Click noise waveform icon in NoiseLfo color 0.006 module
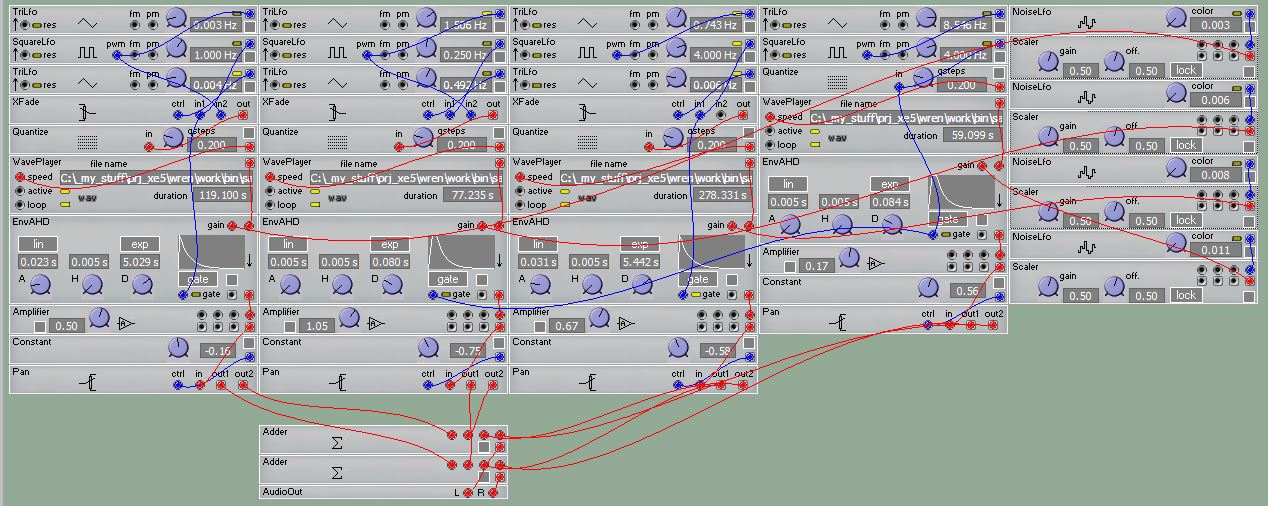The width and height of the screenshot is (1268, 506). coord(1087,97)
